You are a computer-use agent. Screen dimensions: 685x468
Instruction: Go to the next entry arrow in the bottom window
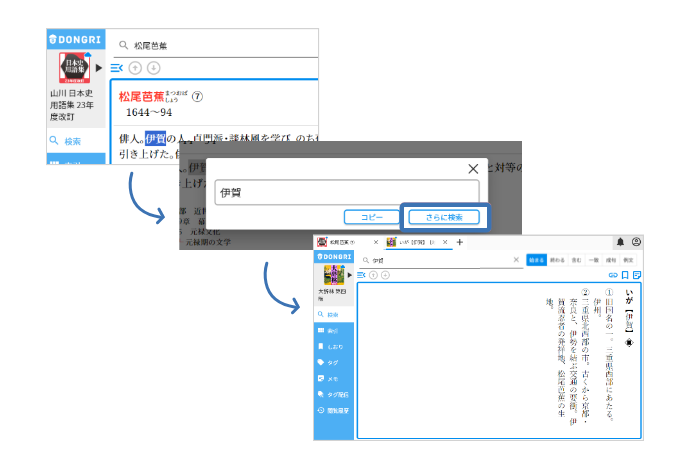point(385,275)
